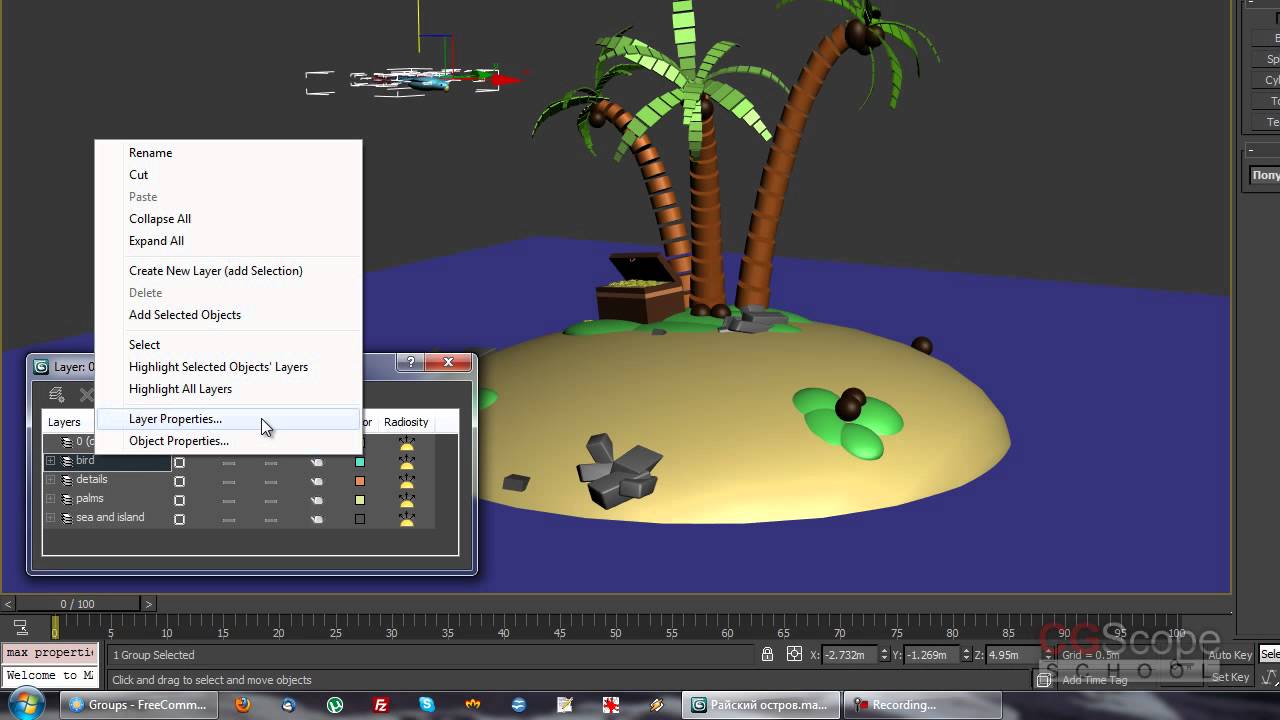Toggle the current-layer box for sea and island
The width and height of the screenshot is (1280, 720).
pos(180,519)
